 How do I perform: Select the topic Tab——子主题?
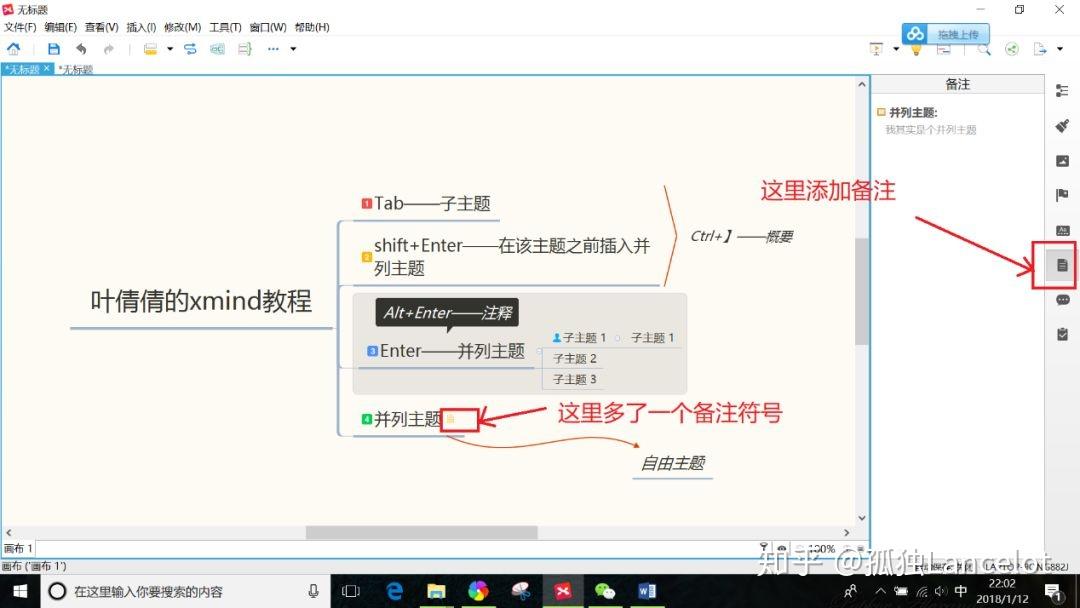(432, 203)
